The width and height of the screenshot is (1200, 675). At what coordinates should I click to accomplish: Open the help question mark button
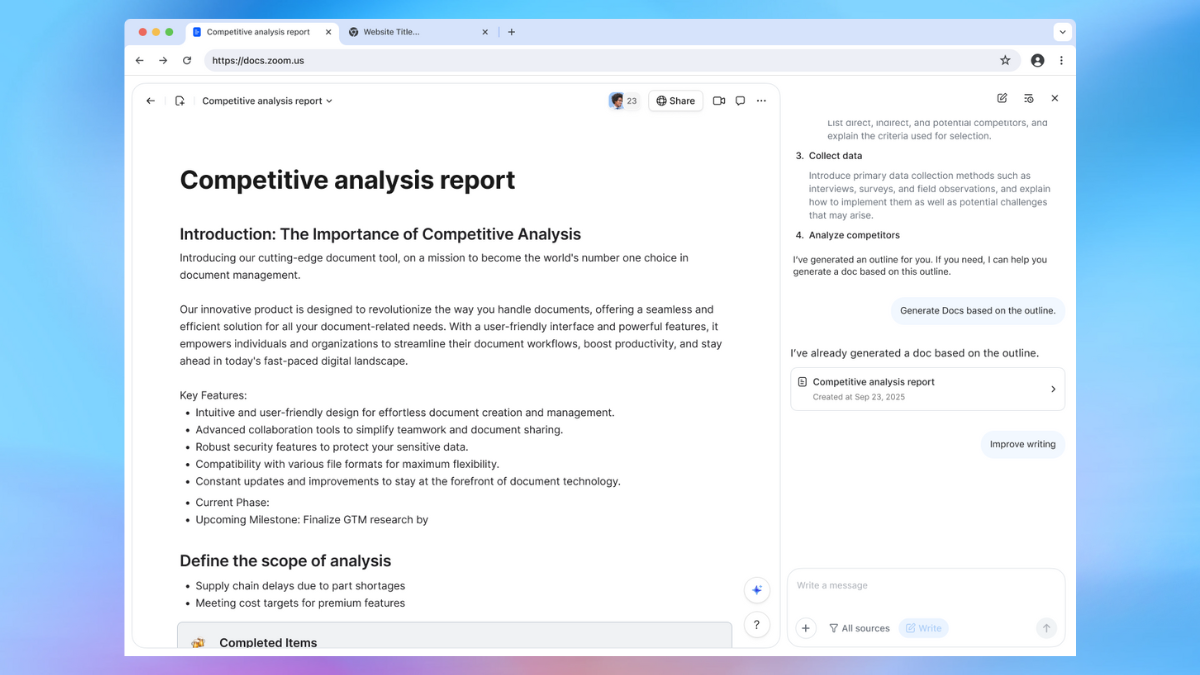[x=757, y=625]
